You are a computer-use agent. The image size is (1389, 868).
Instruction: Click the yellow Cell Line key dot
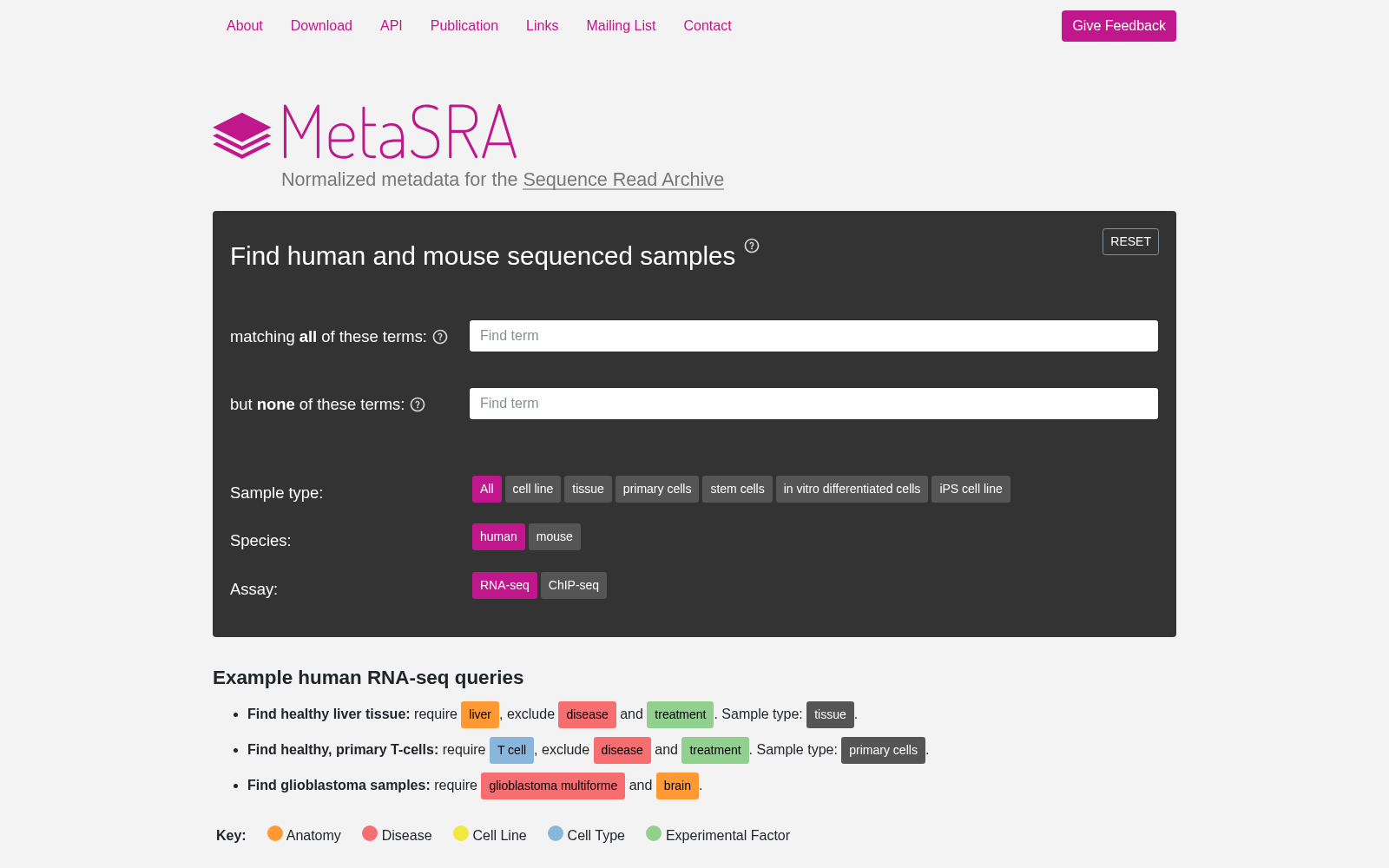click(x=461, y=833)
